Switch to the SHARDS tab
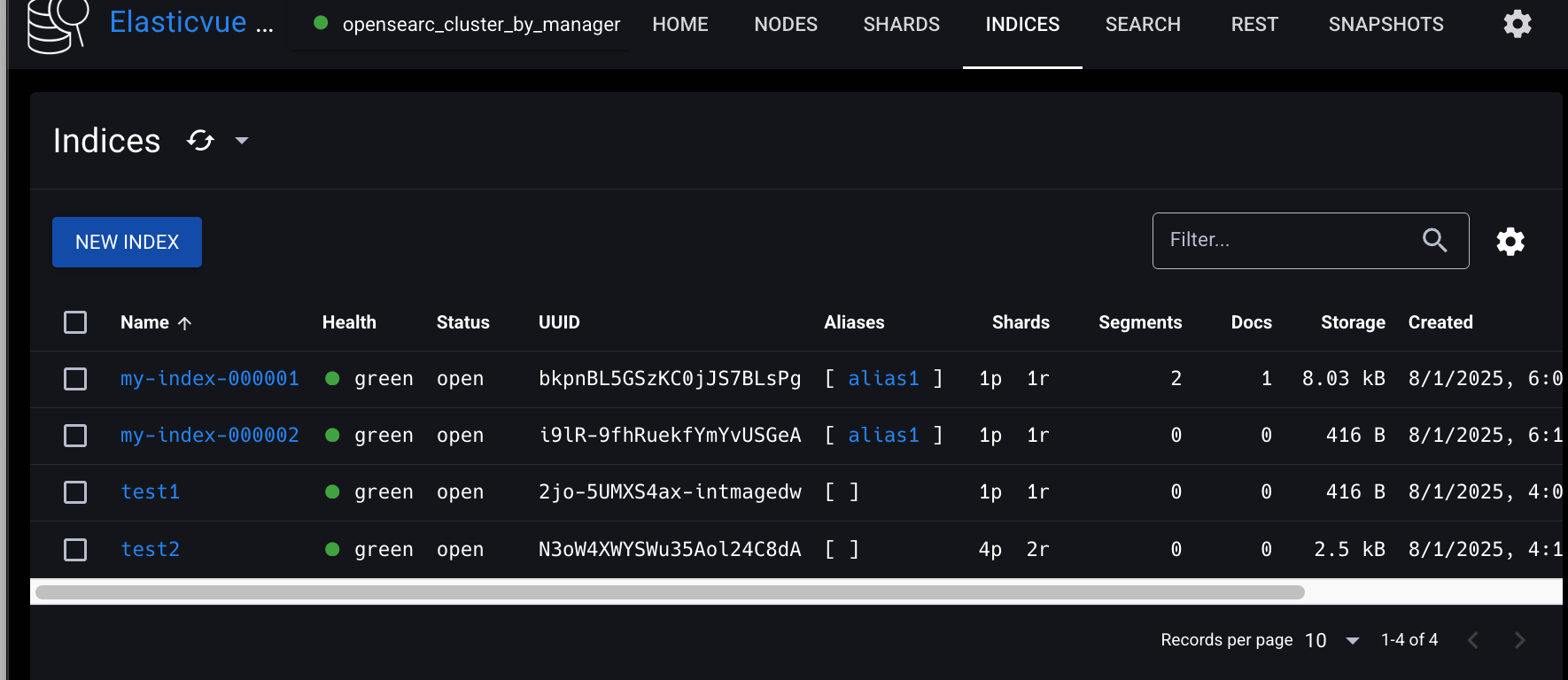 pyautogui.click(x=901, y=25)
